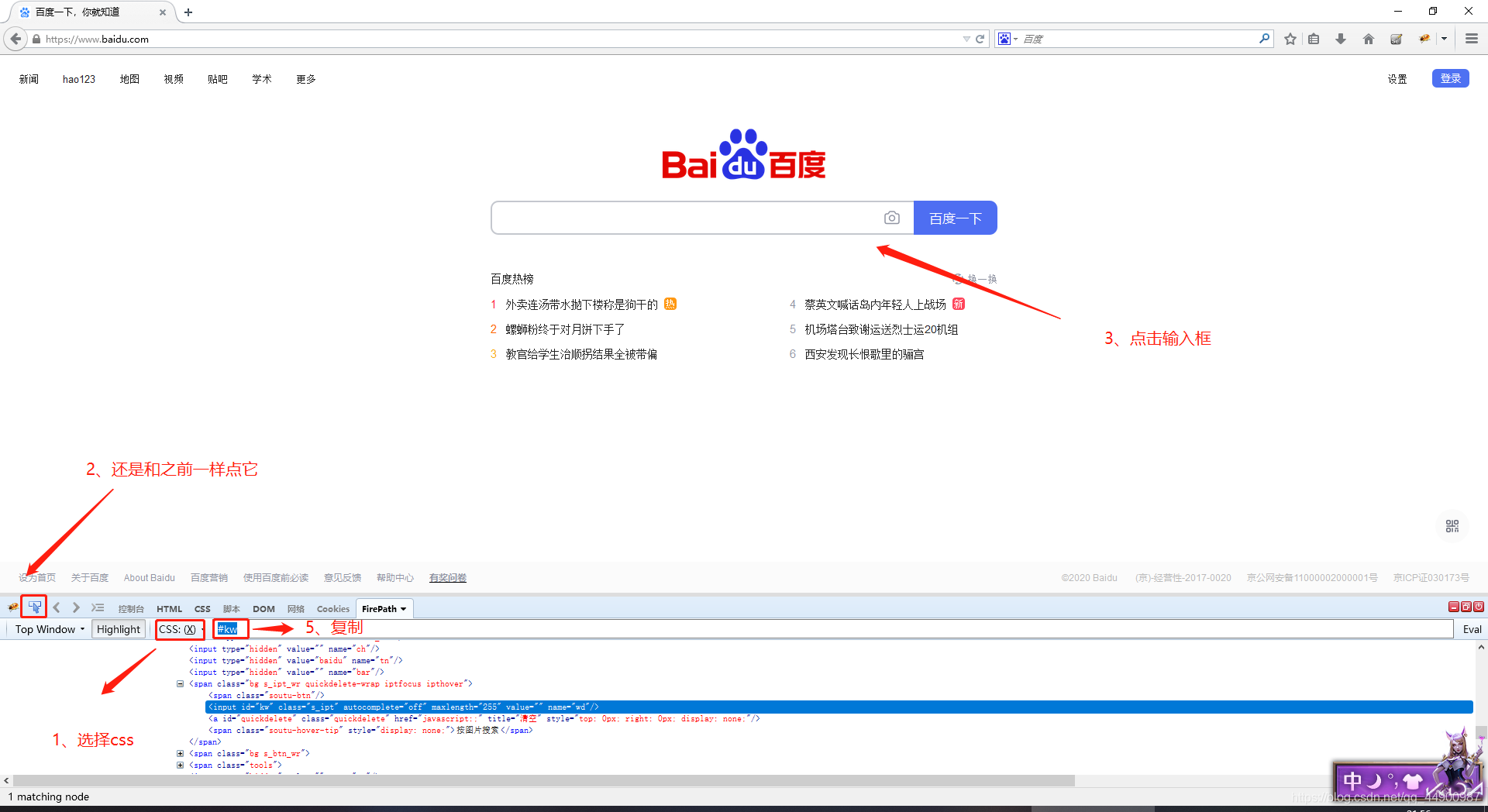Image resolution: width=1488 pixels, height=812 pixels.
Task: Expand the span bg s_btn_wr node
Action: click(x=181, y=754)
